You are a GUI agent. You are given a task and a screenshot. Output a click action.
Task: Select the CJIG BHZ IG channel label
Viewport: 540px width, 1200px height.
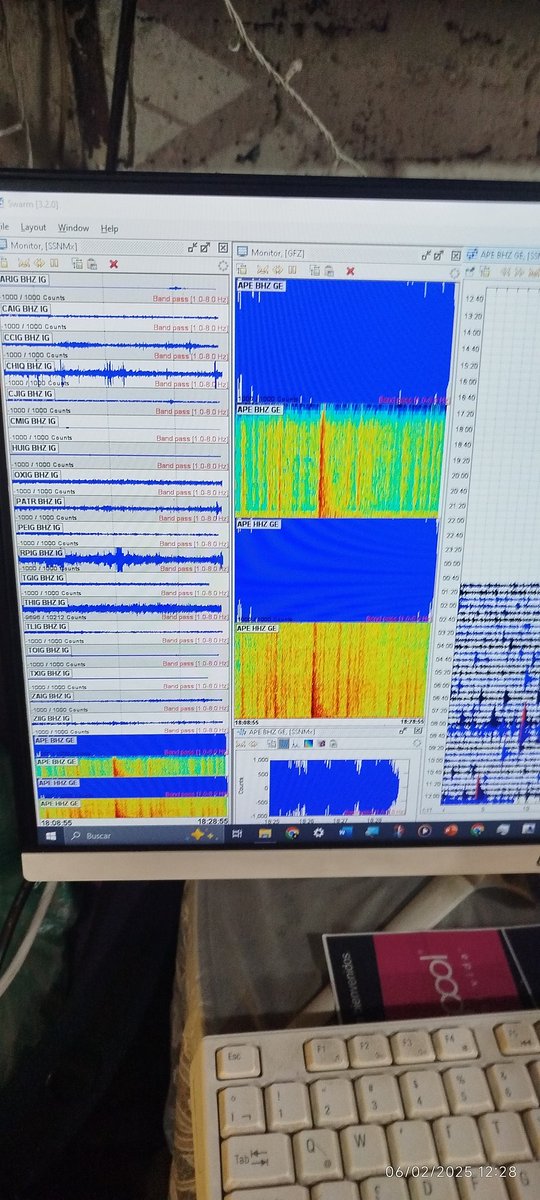point(30,394)
